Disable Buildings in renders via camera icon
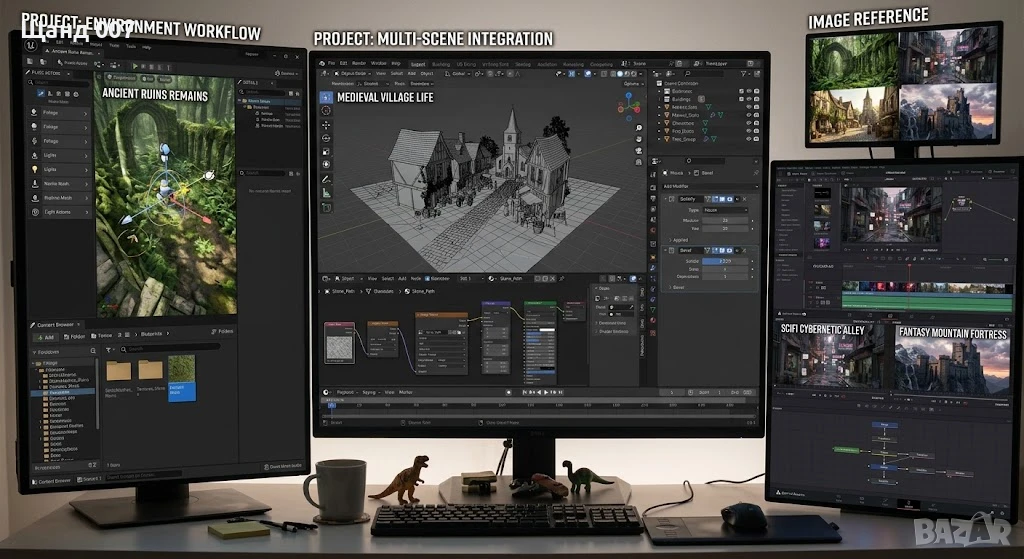This screenshot has height=559, width=1024. (756, 99)
